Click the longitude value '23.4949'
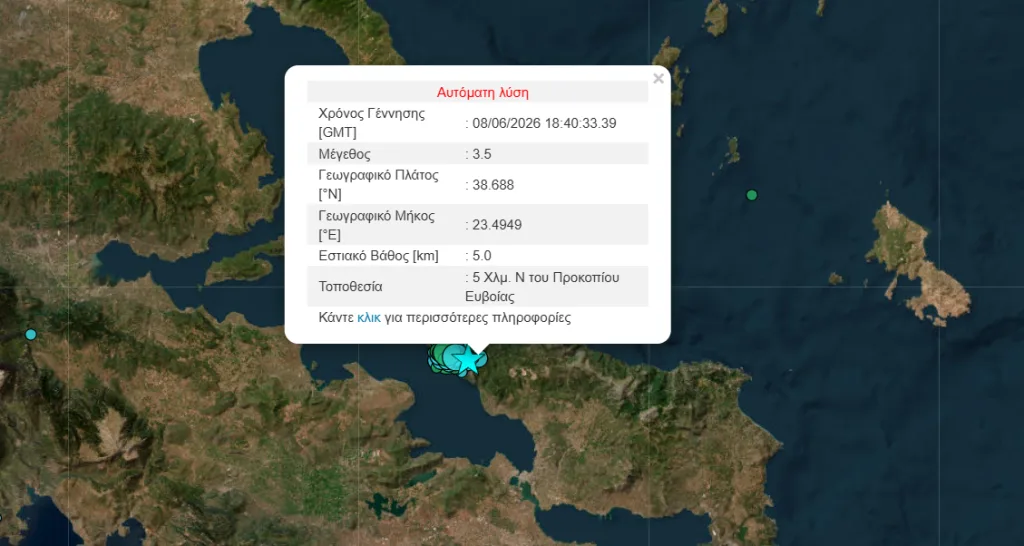Viewport: 1024px width, 546px height. (497, 225)
